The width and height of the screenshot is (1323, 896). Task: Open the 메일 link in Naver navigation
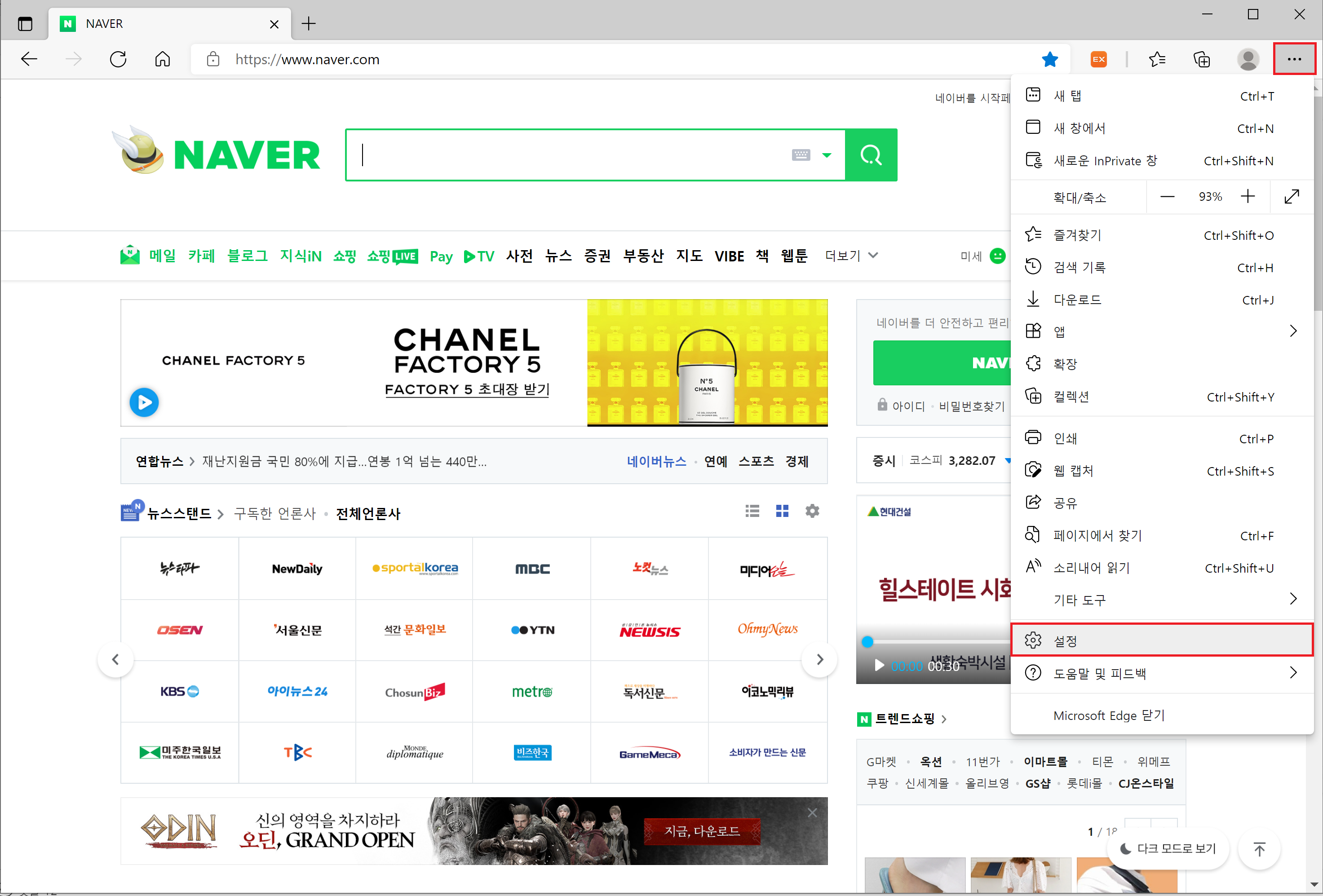[x=162, y=256]
